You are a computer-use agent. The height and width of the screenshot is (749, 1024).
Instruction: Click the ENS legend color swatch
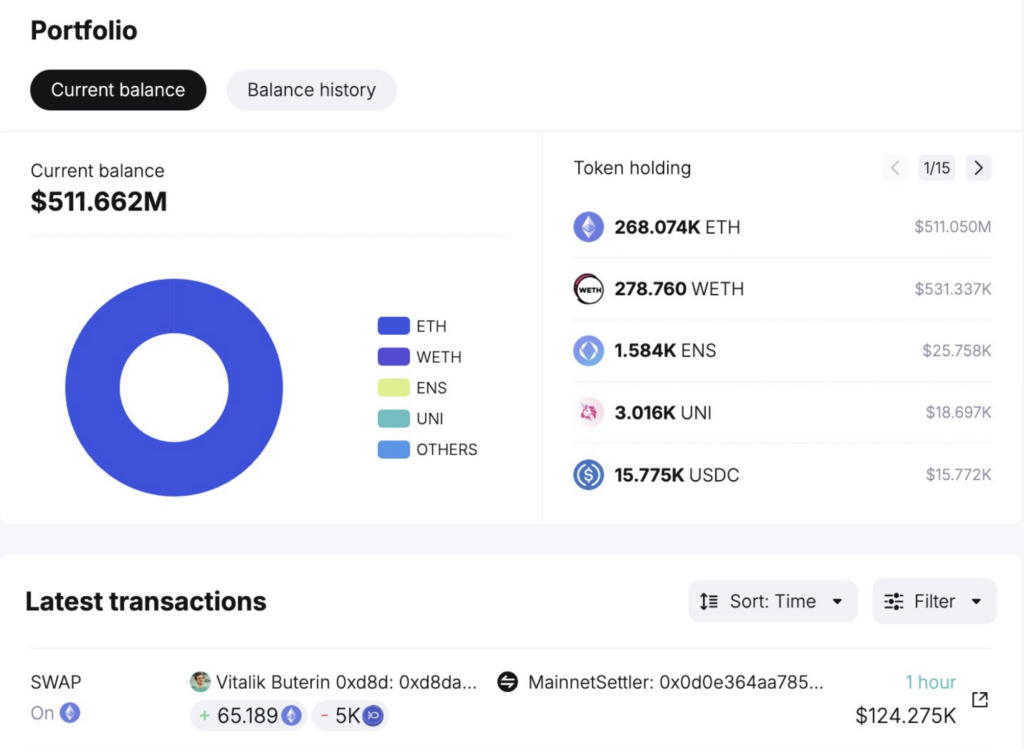pos(394,387)
